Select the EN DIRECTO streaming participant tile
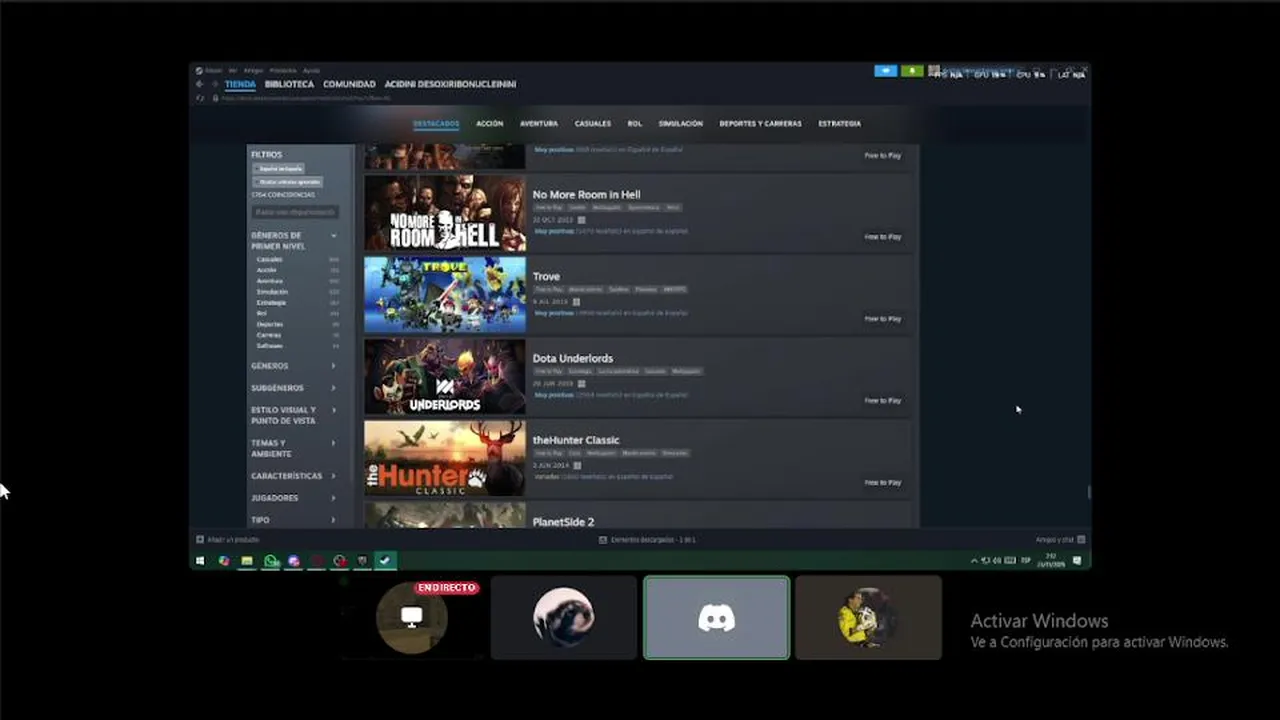The image size is (1280, 720). click(412, 617)
